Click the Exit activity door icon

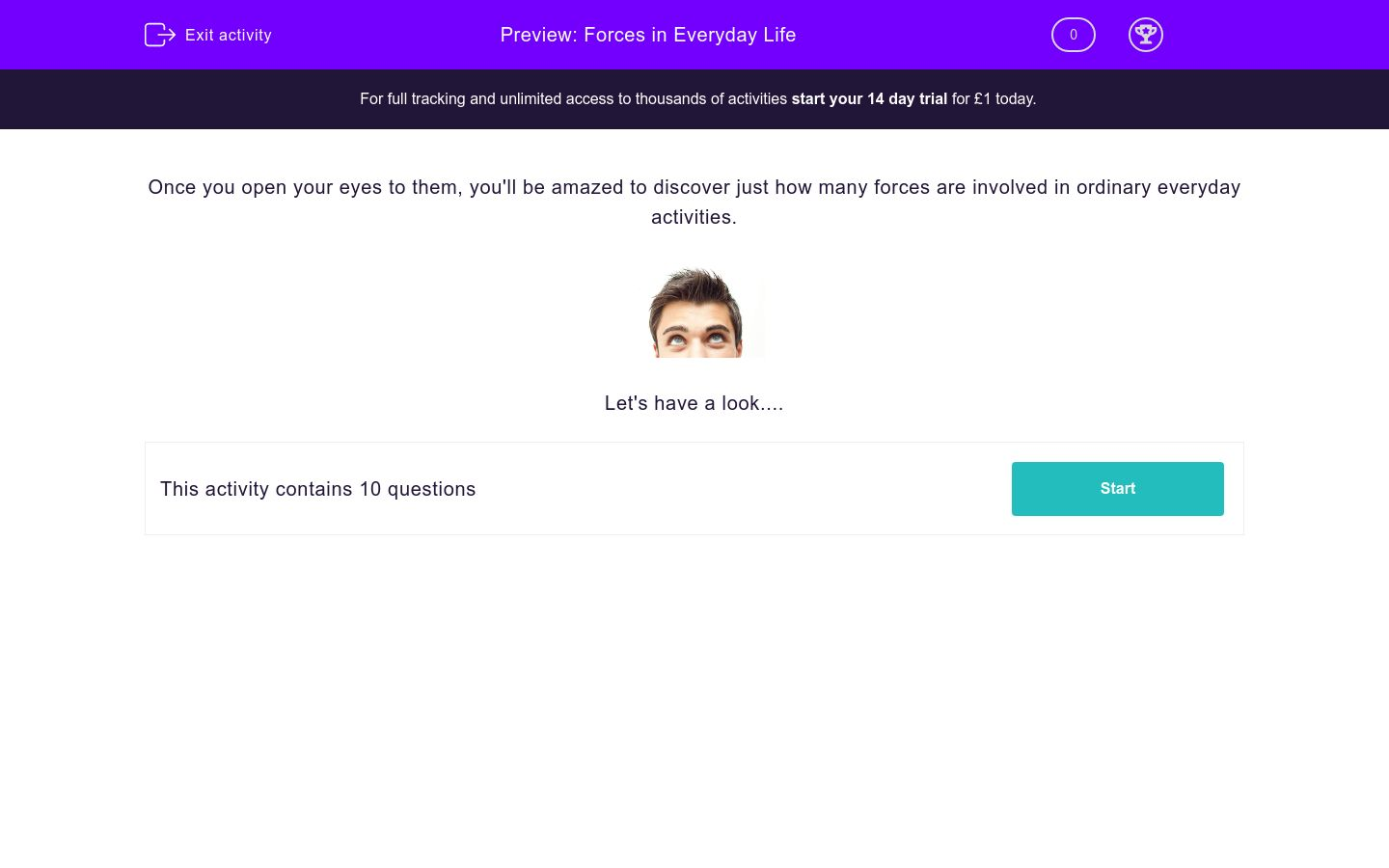point(159,35)
